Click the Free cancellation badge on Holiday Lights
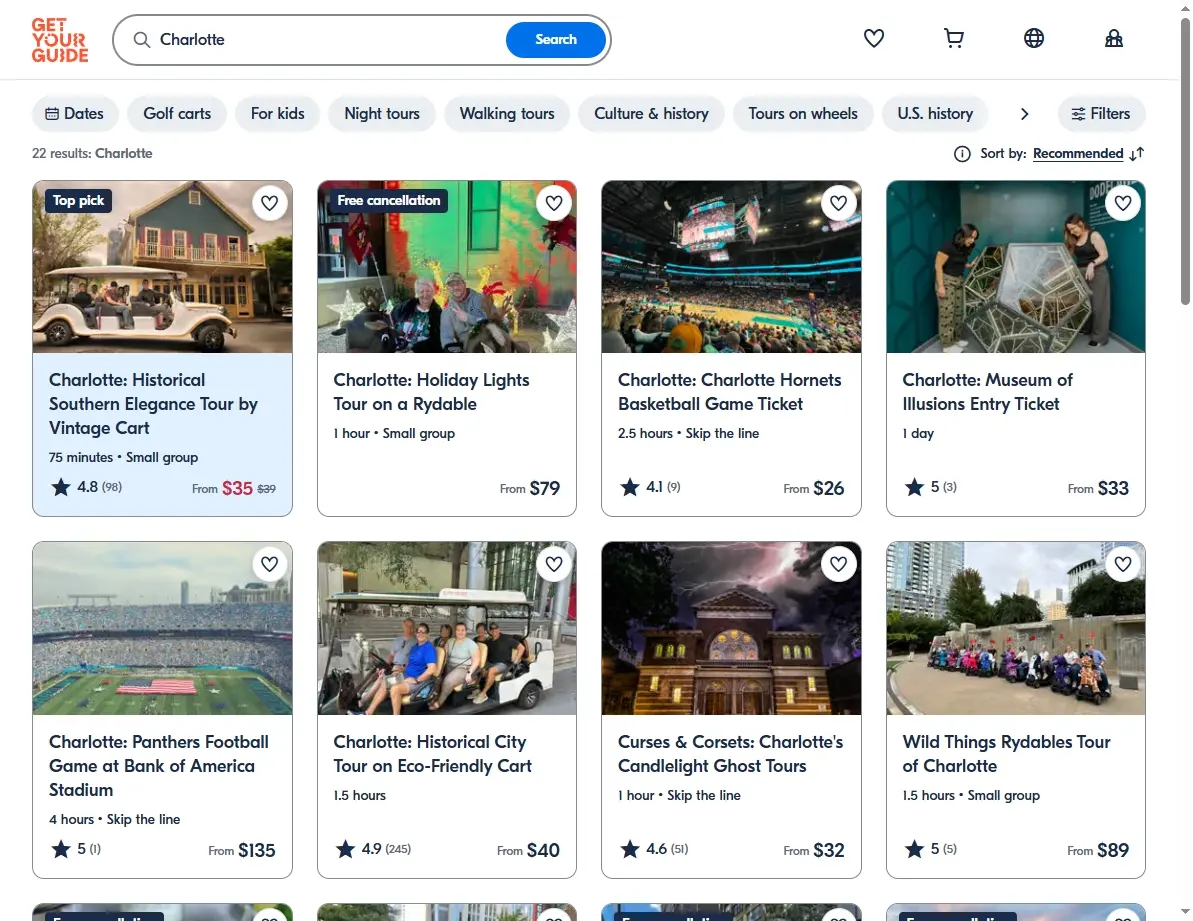 (x=388, y=201)
